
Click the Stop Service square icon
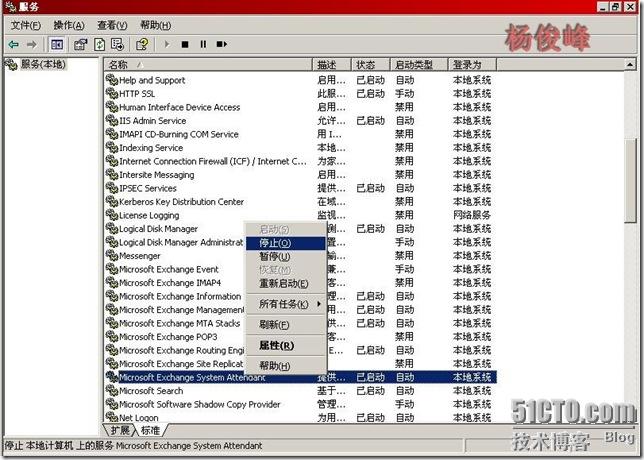(185, 44)
